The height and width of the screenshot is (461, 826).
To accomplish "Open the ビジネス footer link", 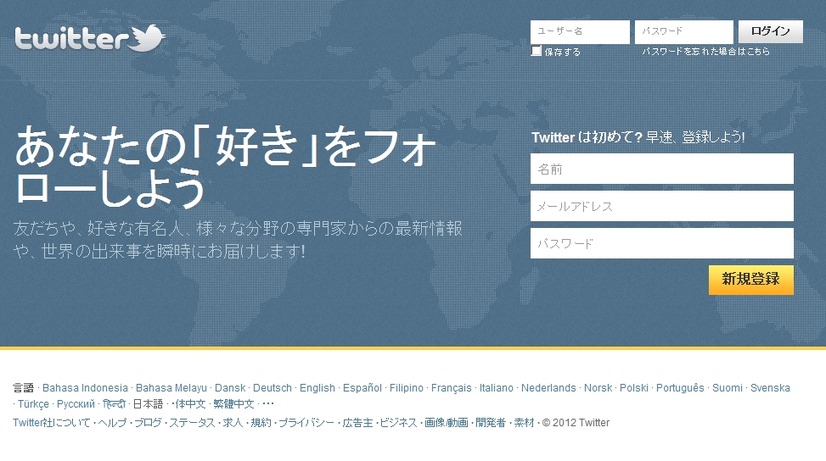I will pyautogui.click(x=398, y=423).
